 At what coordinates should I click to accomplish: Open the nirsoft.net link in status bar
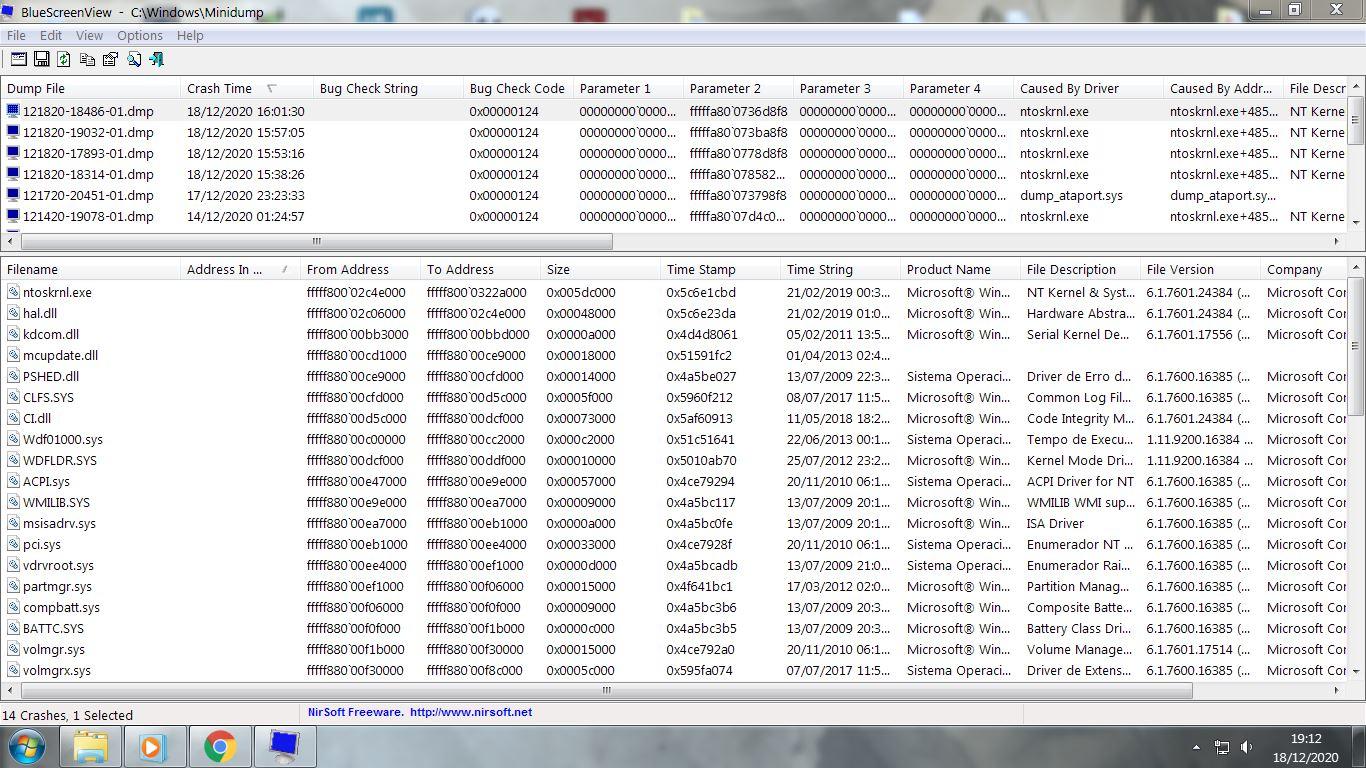(x=470, y=712)
